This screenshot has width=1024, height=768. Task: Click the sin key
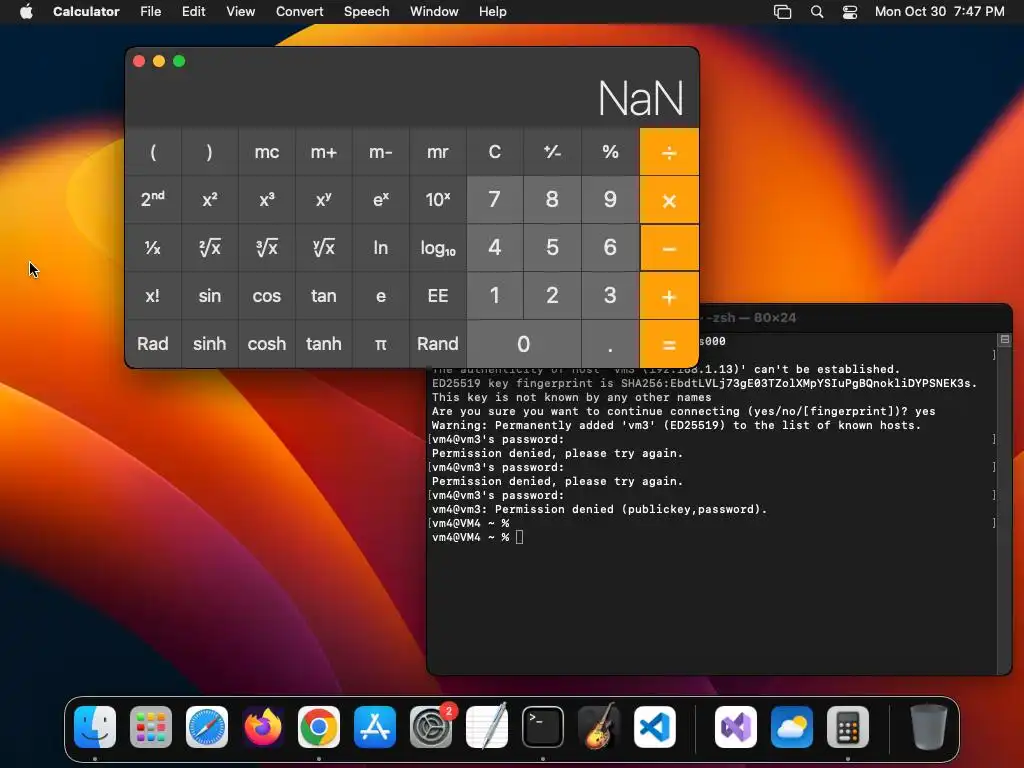(210, 296)
